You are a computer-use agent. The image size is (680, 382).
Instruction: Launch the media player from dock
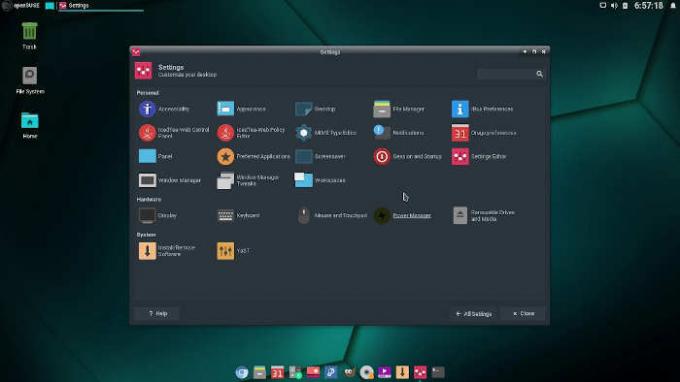[384, 372]
